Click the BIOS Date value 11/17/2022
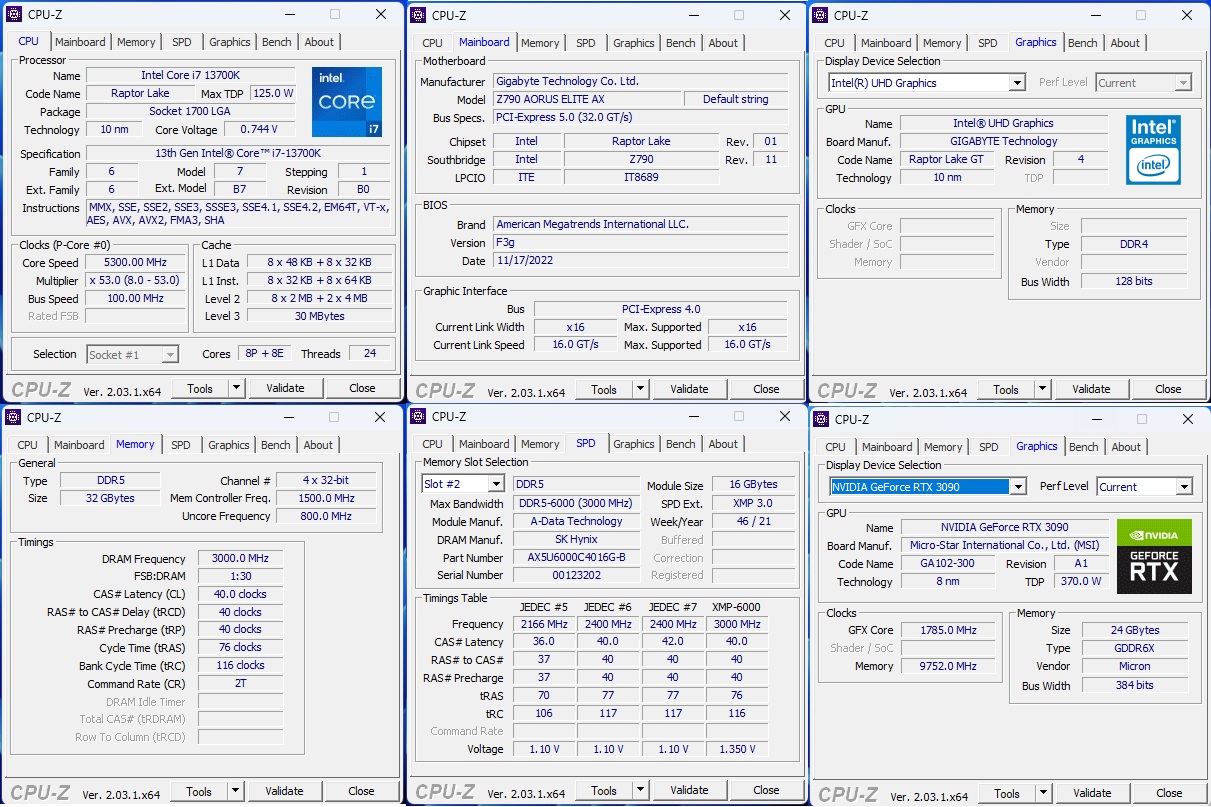 (x=641, y=261)
